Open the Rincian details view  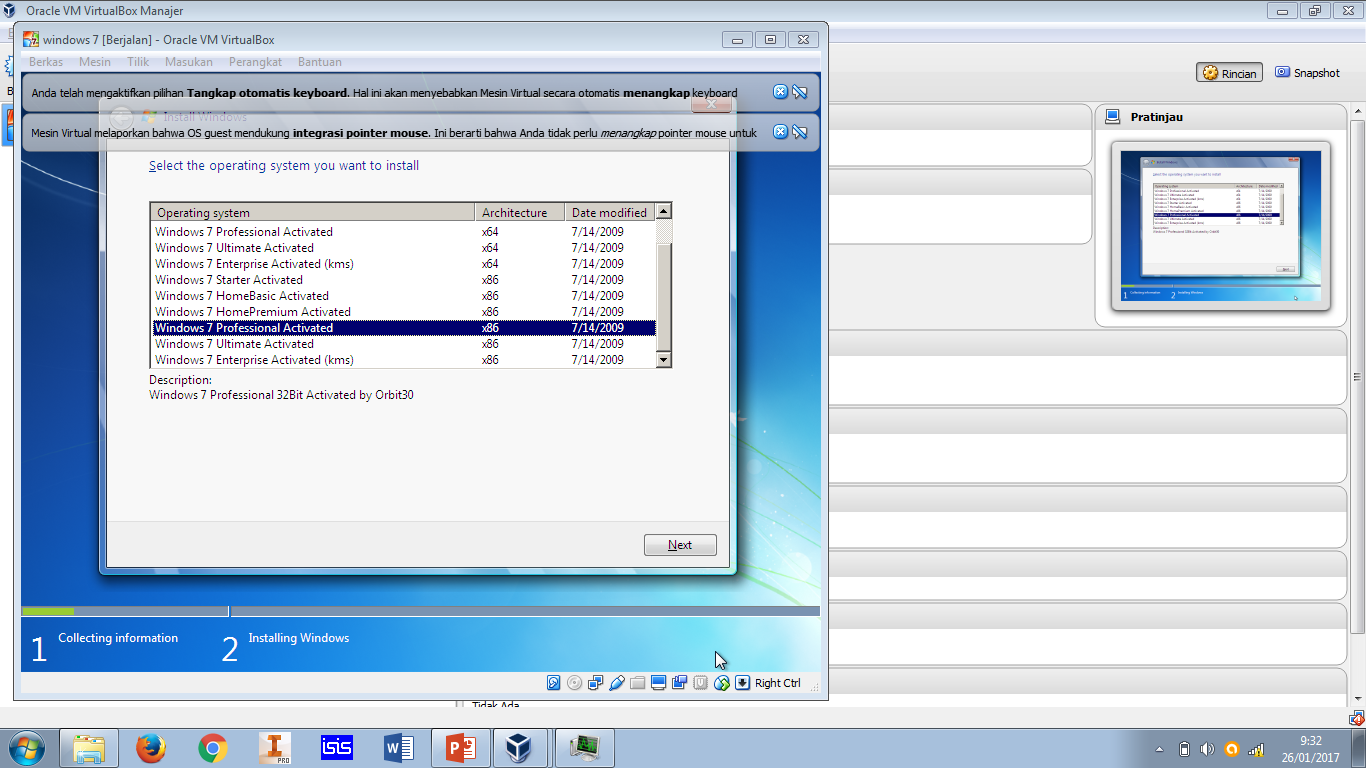click(x=1229, y=73)
